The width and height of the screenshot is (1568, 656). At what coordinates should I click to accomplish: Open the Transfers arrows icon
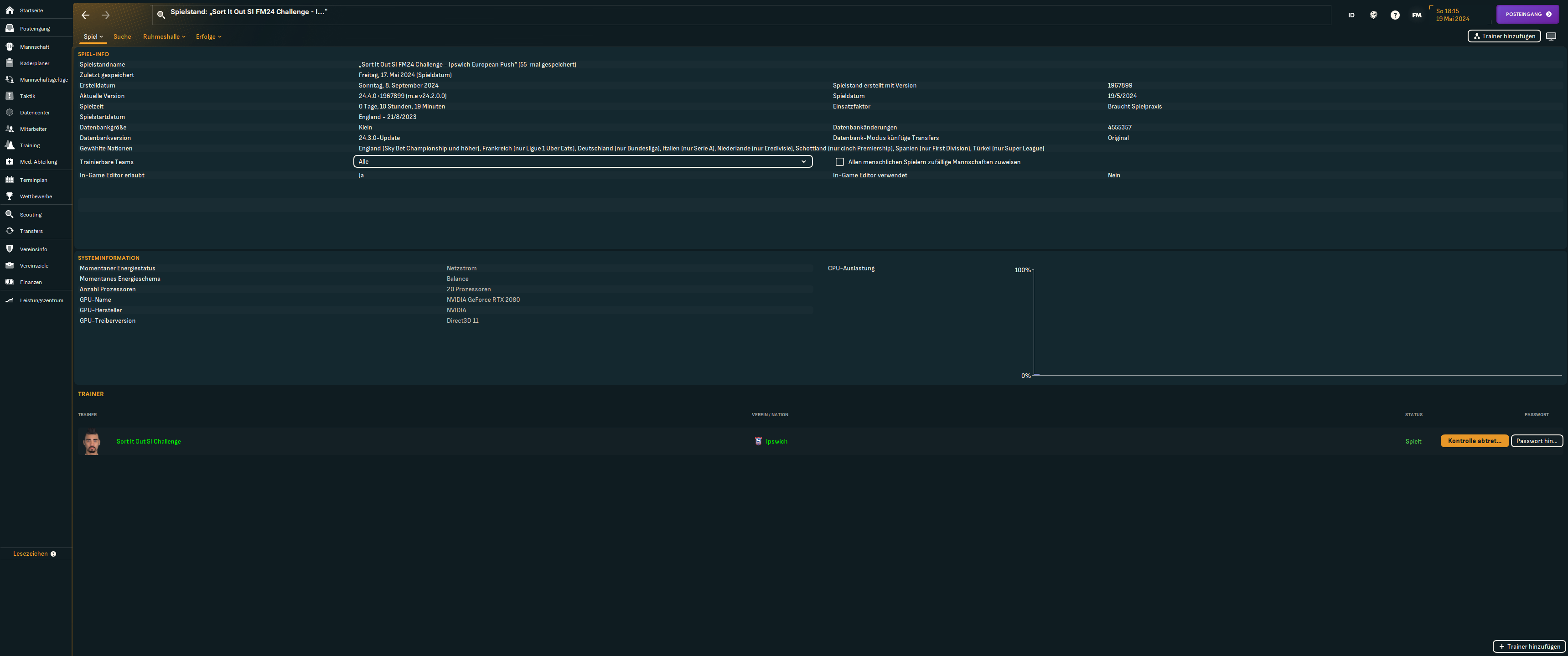coord(9,231)
